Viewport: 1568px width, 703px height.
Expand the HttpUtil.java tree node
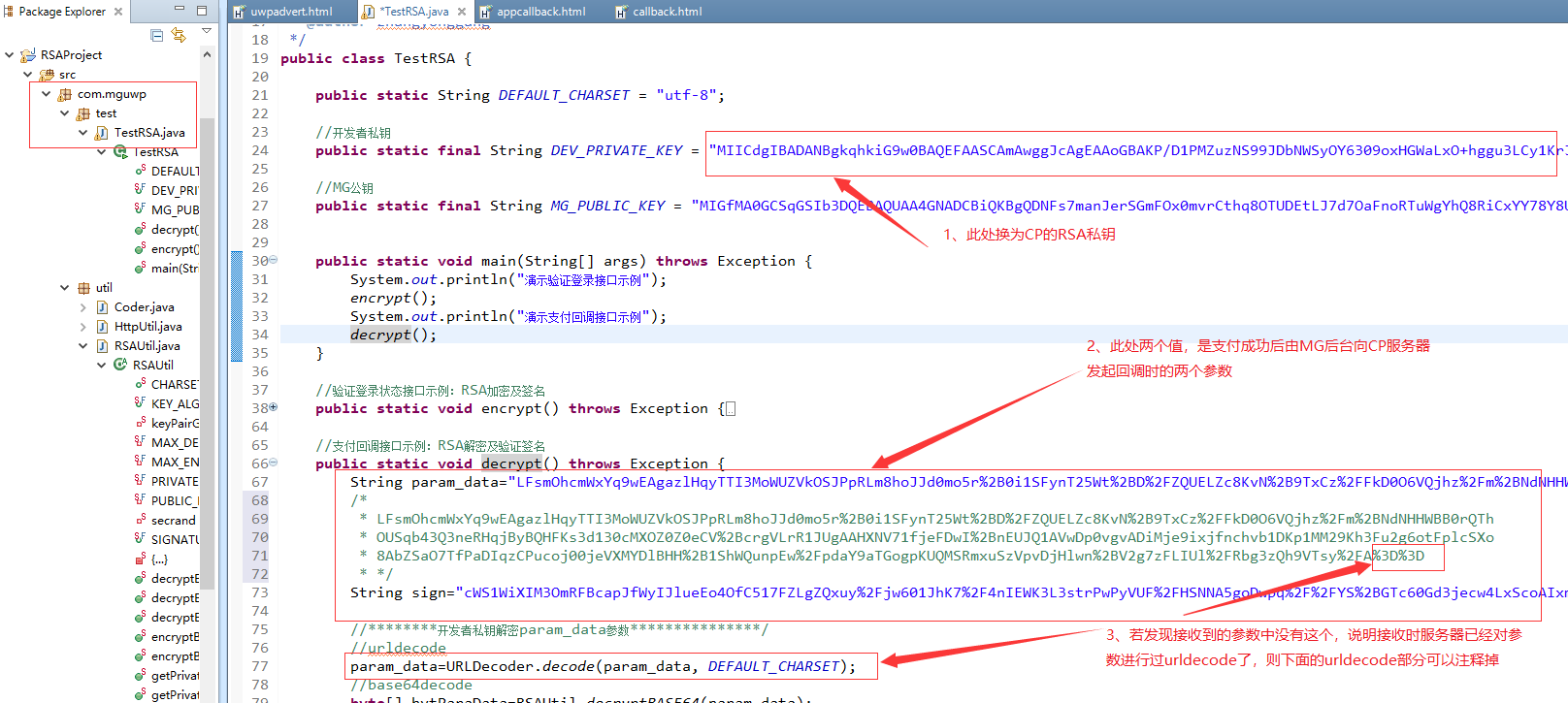(x=83, y=327)
